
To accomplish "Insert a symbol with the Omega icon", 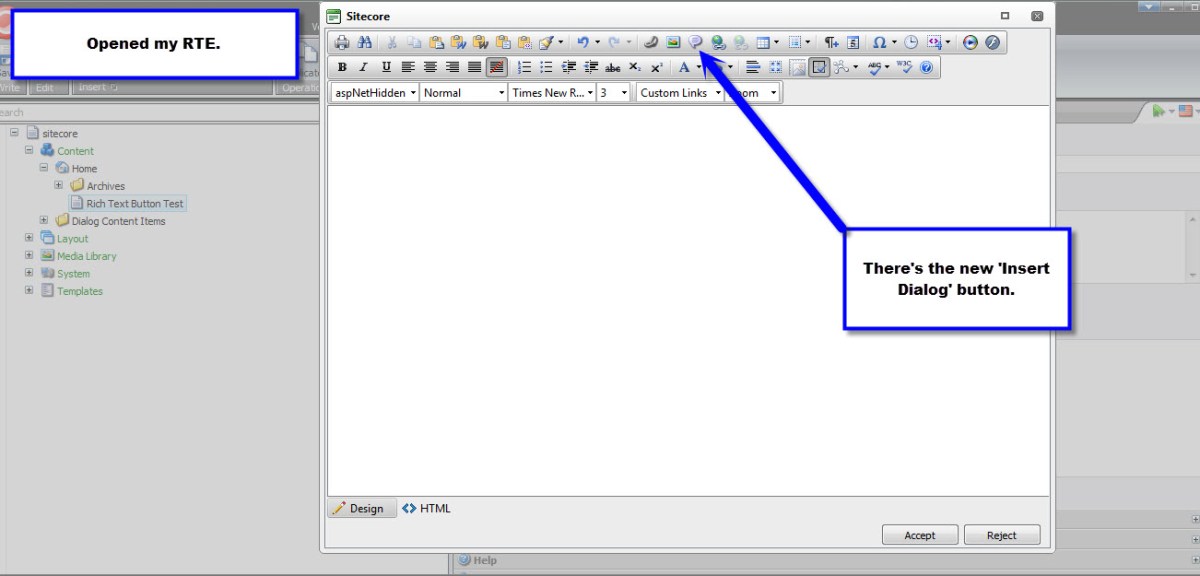I will (x=879, y=43).
